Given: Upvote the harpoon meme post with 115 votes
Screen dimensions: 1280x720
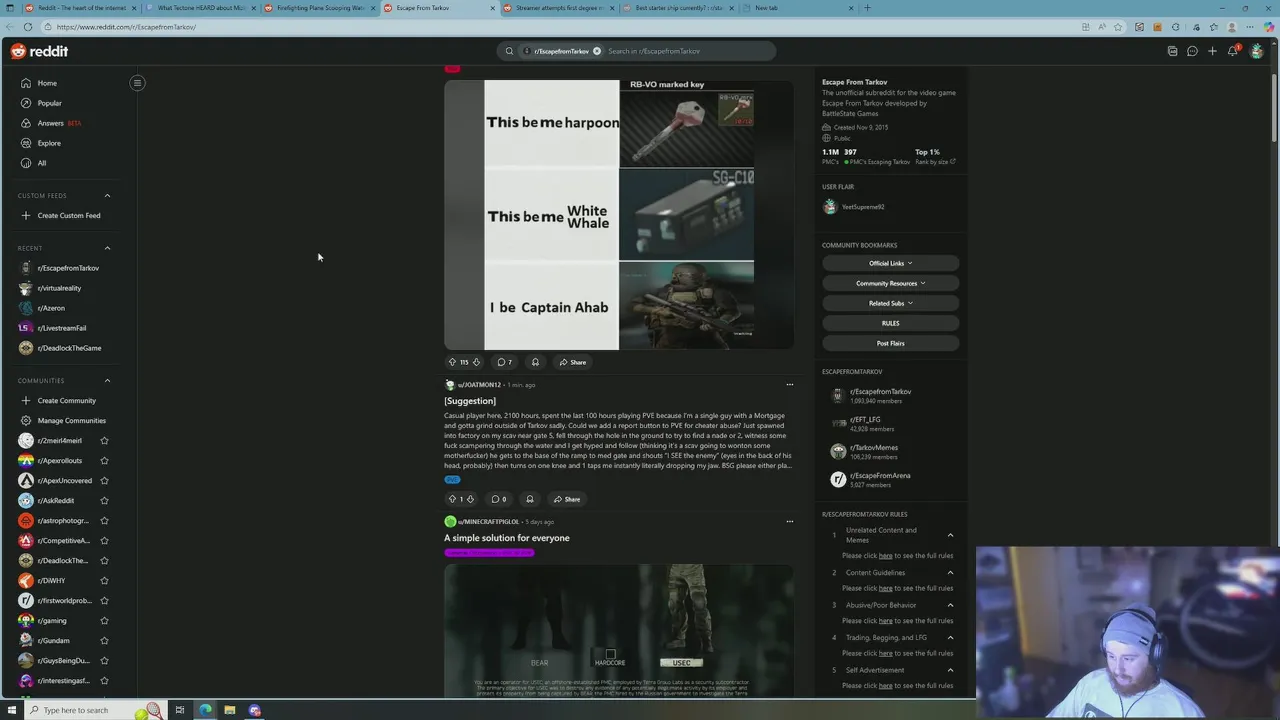Looking at the screenshot, I should coord(452,362).
